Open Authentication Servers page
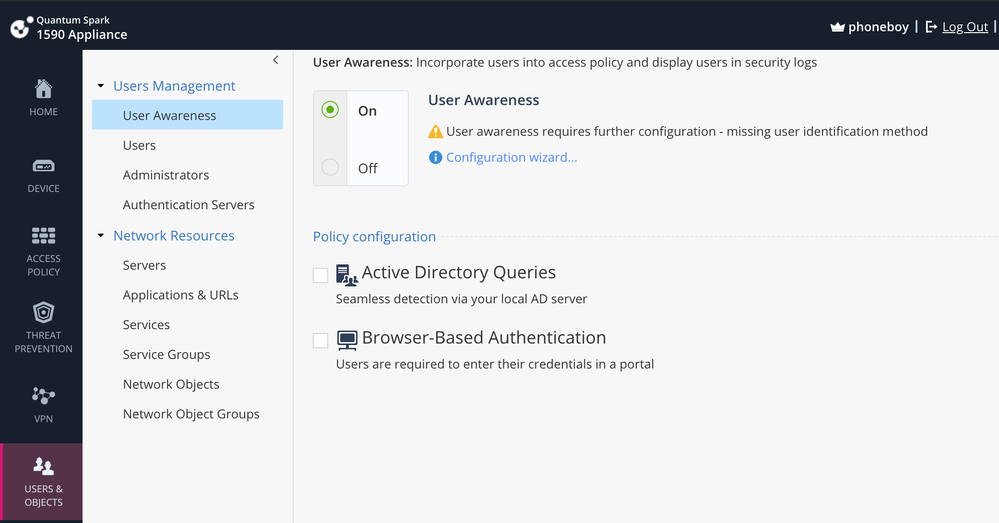 (x=189, y=204)
